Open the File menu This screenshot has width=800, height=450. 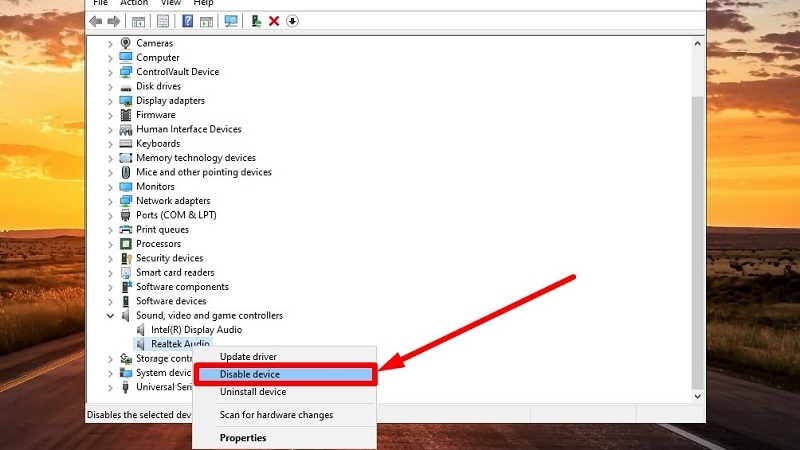tap(101, 3)
